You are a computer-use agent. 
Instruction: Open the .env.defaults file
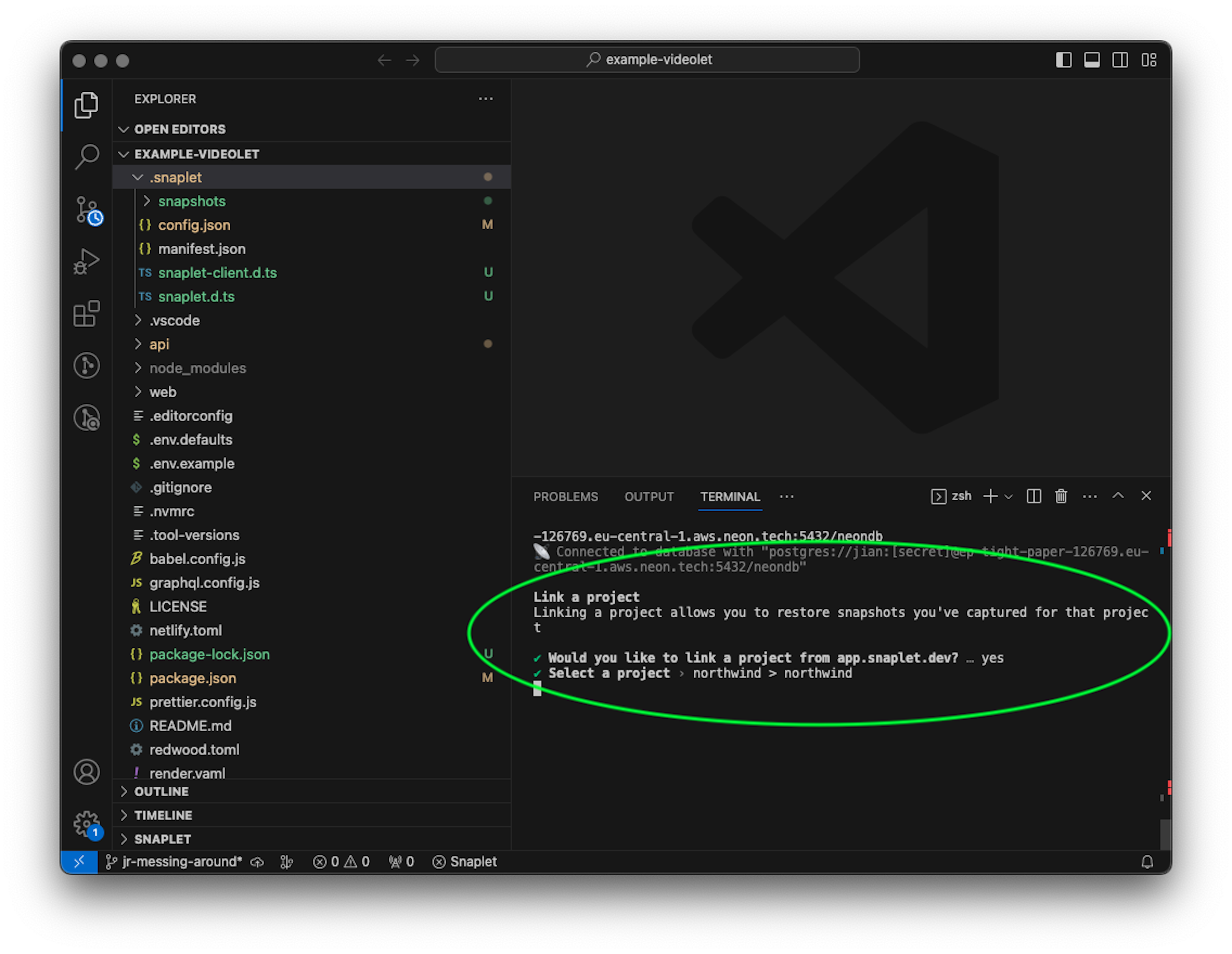click(312, 440)
